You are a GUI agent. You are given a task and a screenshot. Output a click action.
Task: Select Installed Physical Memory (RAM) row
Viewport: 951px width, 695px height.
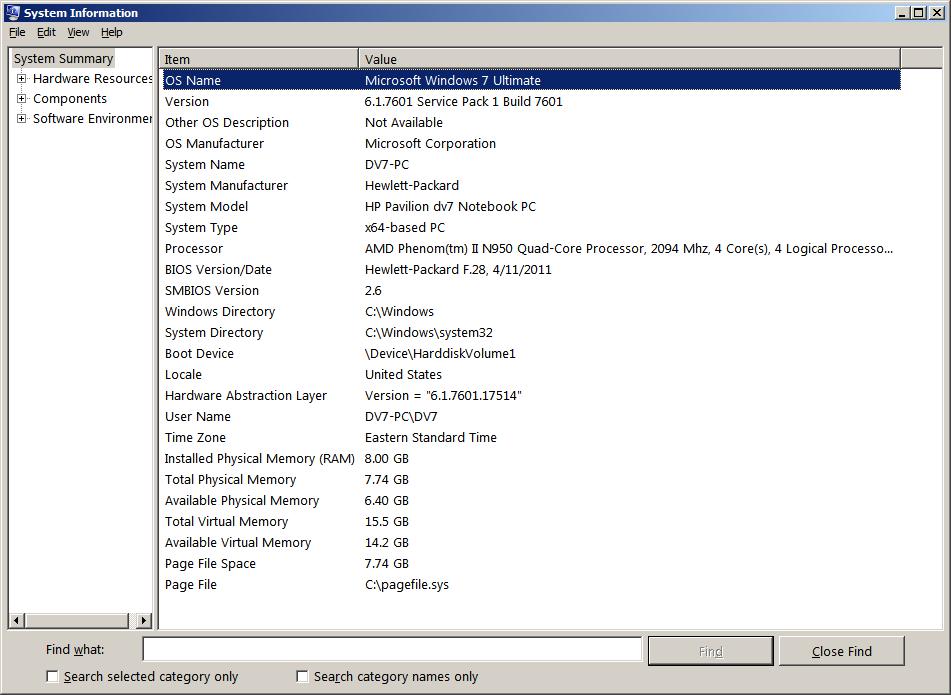click(x=532, y=459)
